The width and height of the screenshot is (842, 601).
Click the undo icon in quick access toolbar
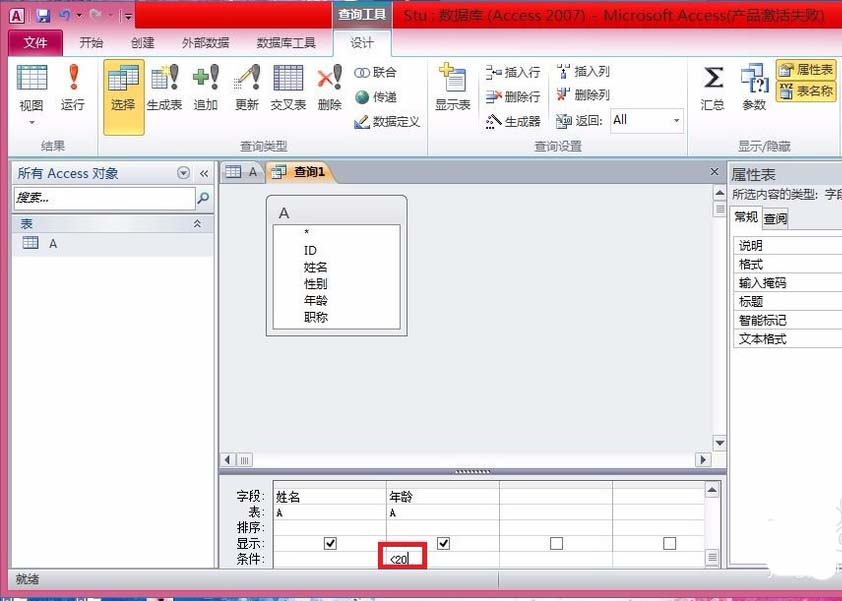[64, 16]
